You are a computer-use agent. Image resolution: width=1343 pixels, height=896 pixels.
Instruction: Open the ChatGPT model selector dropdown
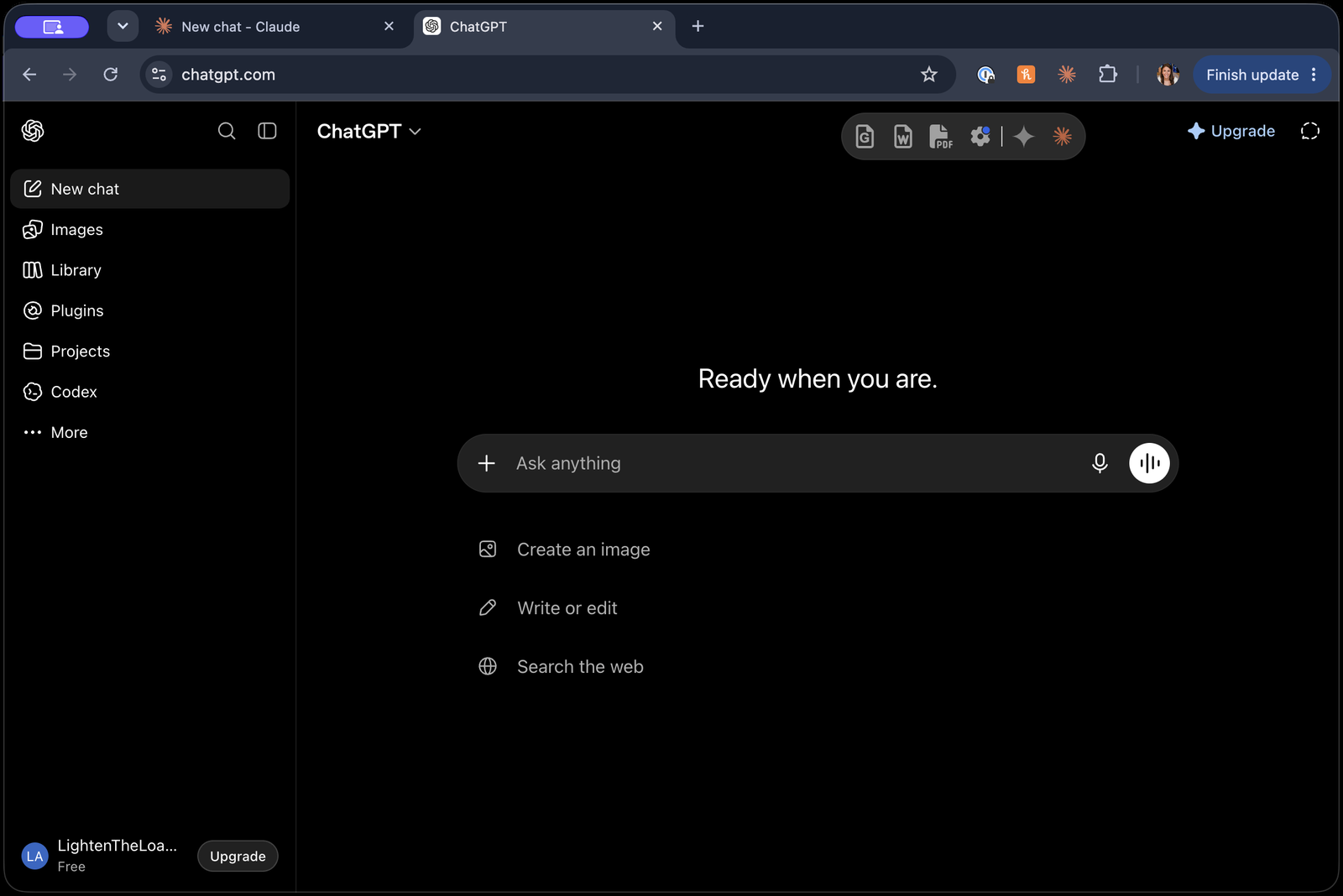[368, 132]
